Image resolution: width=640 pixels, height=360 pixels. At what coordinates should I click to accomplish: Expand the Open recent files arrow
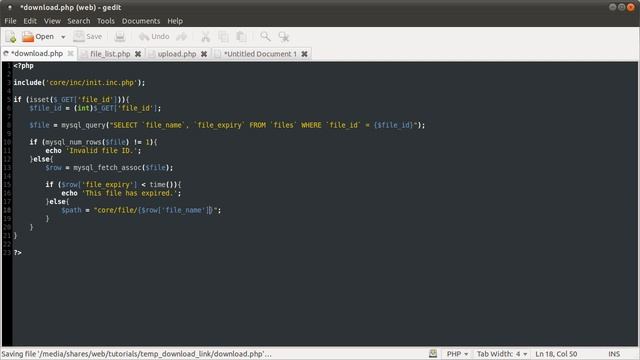tap(63, 37)
